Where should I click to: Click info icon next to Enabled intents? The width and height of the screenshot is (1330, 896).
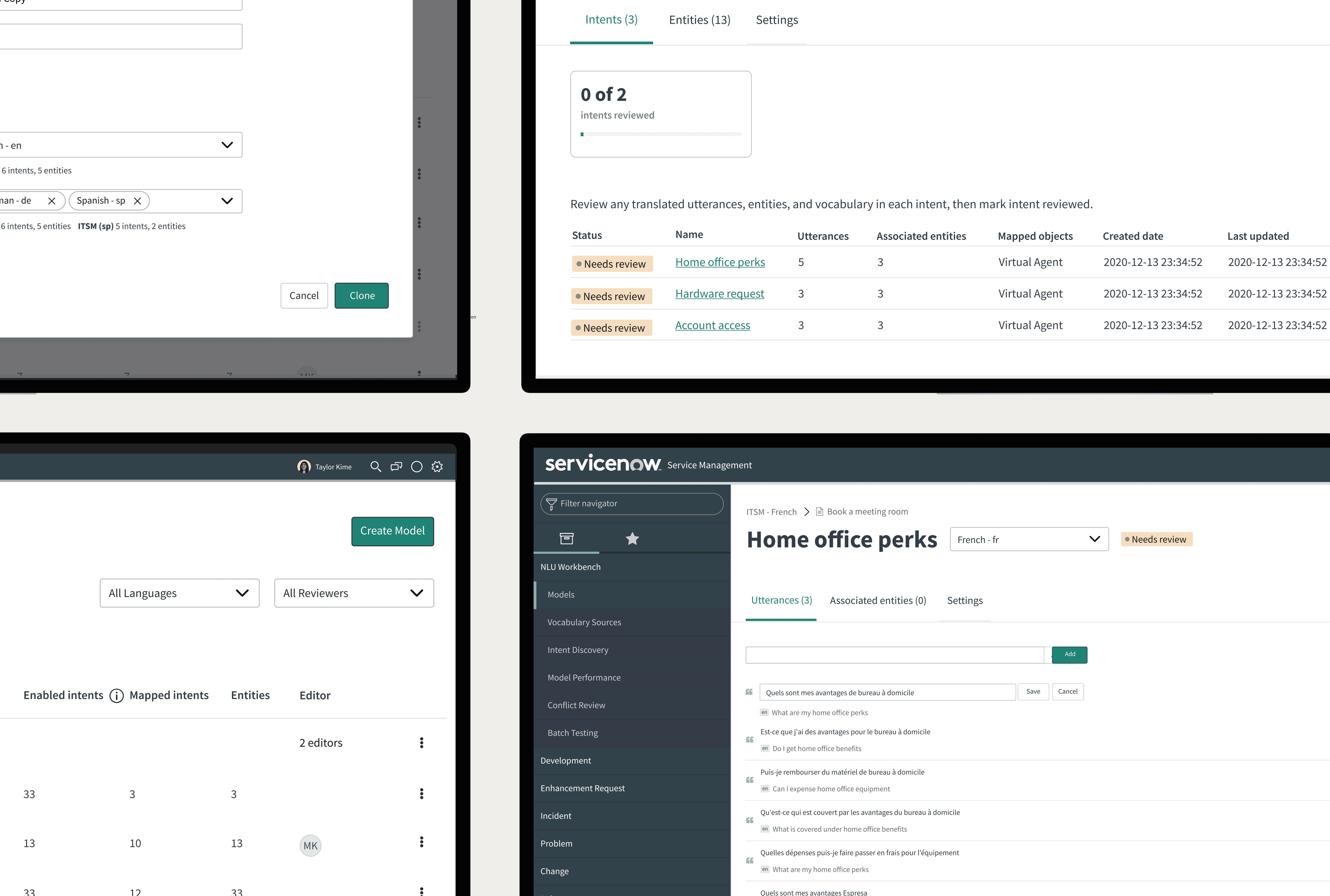point(117,695)
